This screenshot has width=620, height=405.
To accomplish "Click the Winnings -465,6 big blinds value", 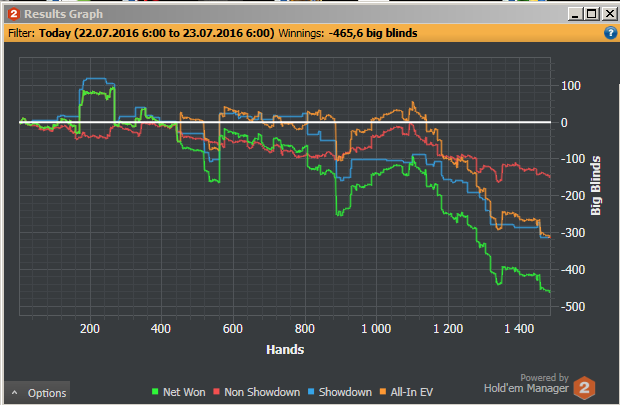I will click(x=373, y=33).
